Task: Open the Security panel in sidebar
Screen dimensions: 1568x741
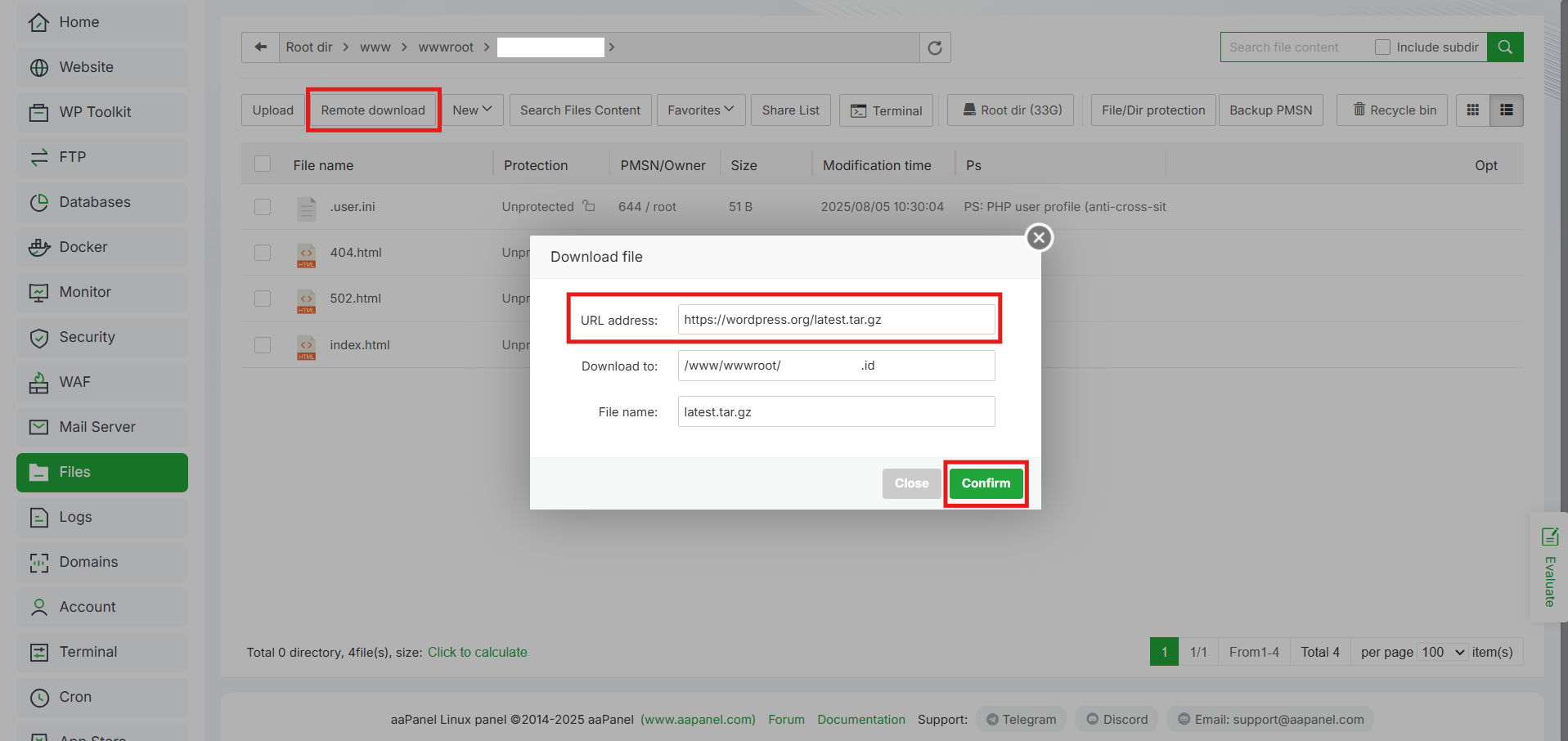Action: [87, 337]
